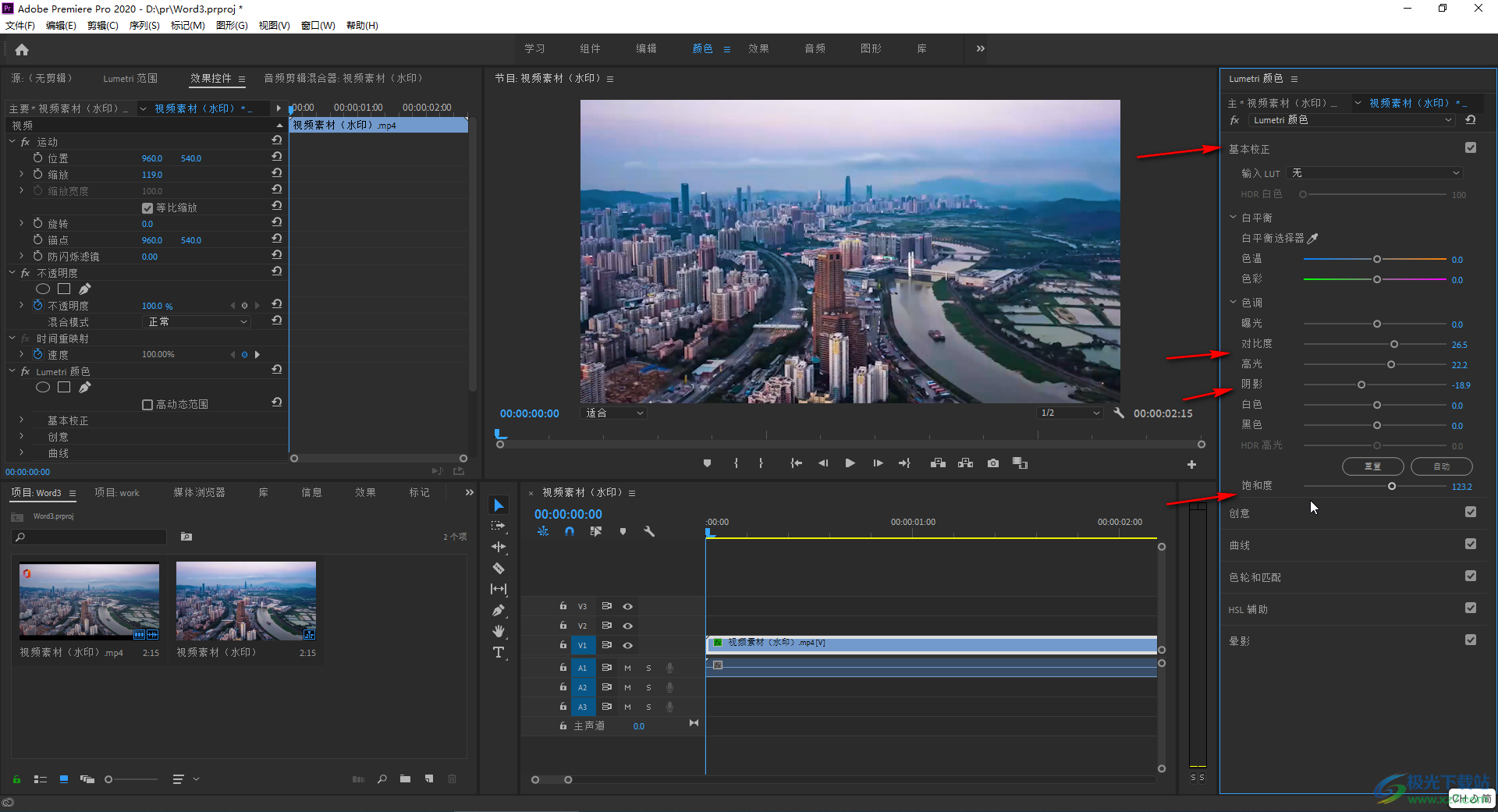Select the Type tool

(499, 652)
